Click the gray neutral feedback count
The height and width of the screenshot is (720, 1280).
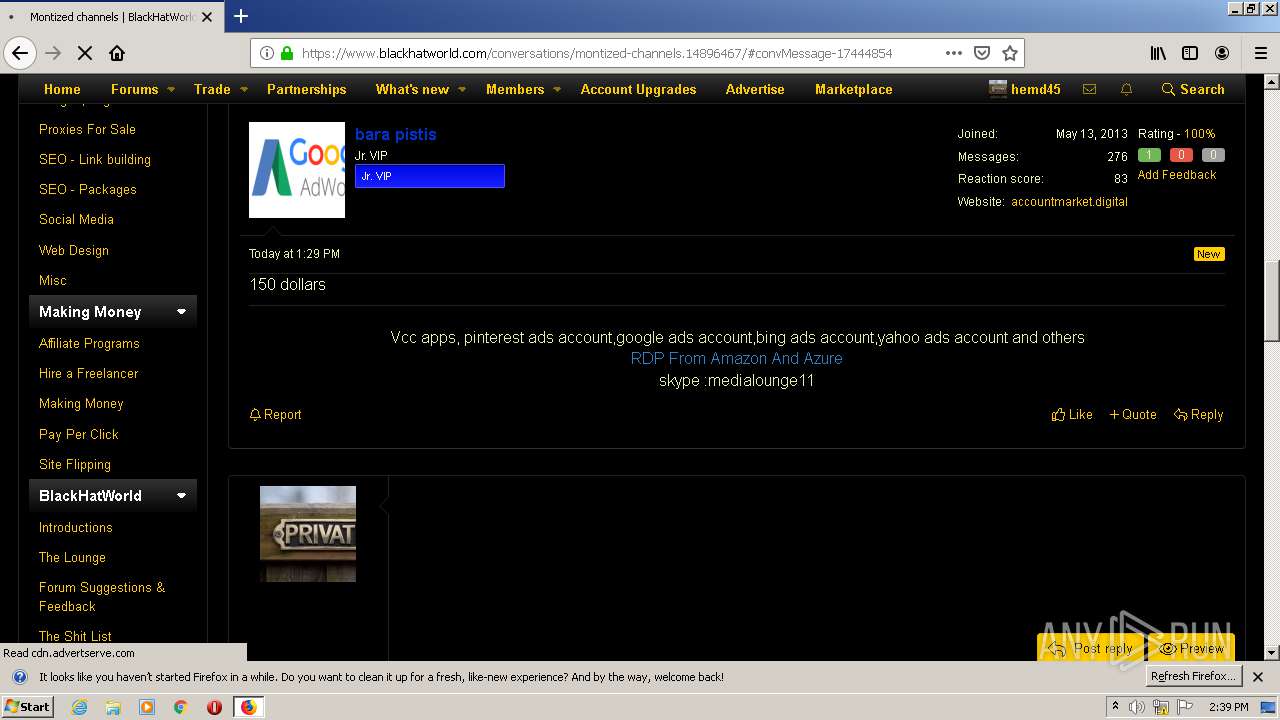point(1213,155)
